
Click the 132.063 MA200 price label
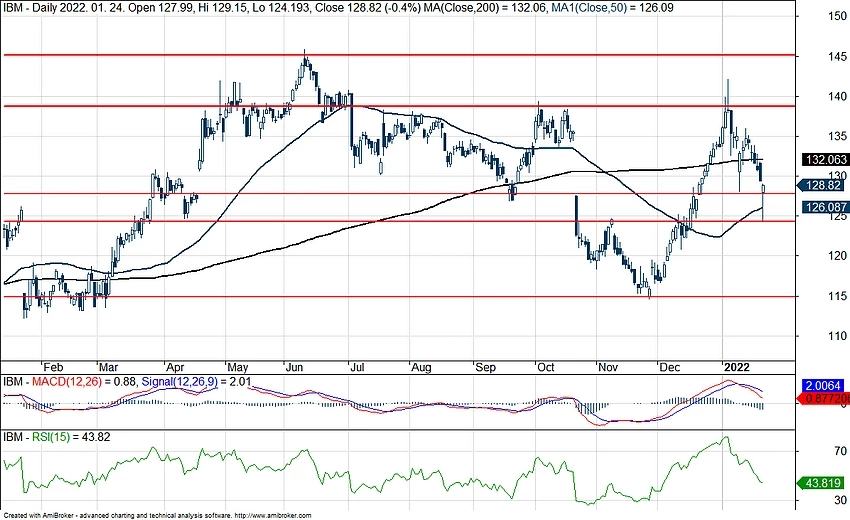pos(826,159)
